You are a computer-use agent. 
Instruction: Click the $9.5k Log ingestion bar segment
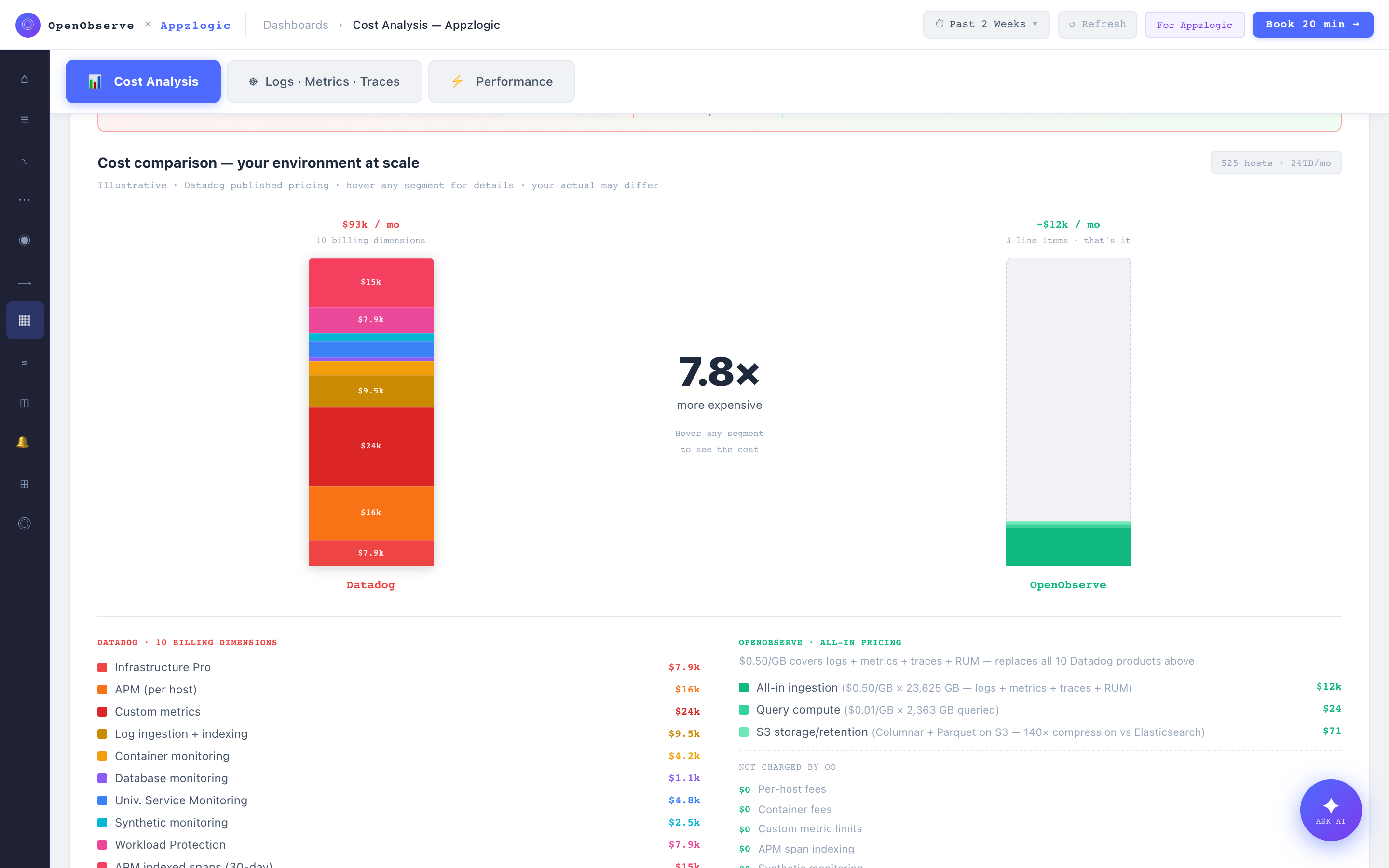click(371, 392)
